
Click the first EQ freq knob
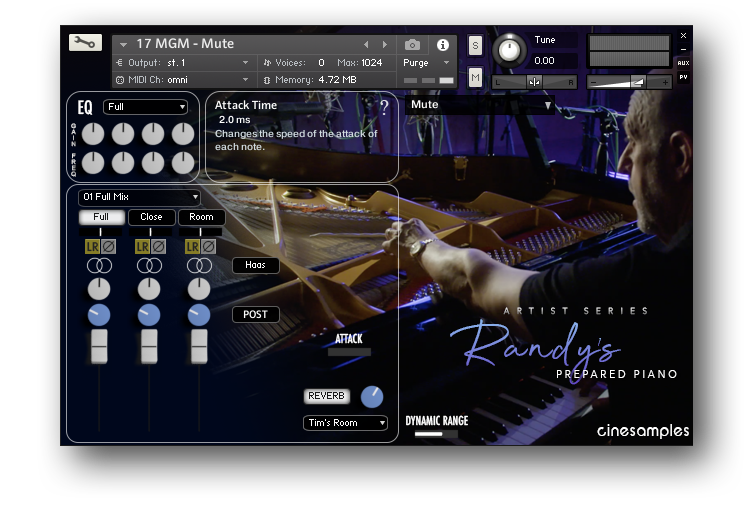point(93,163)
